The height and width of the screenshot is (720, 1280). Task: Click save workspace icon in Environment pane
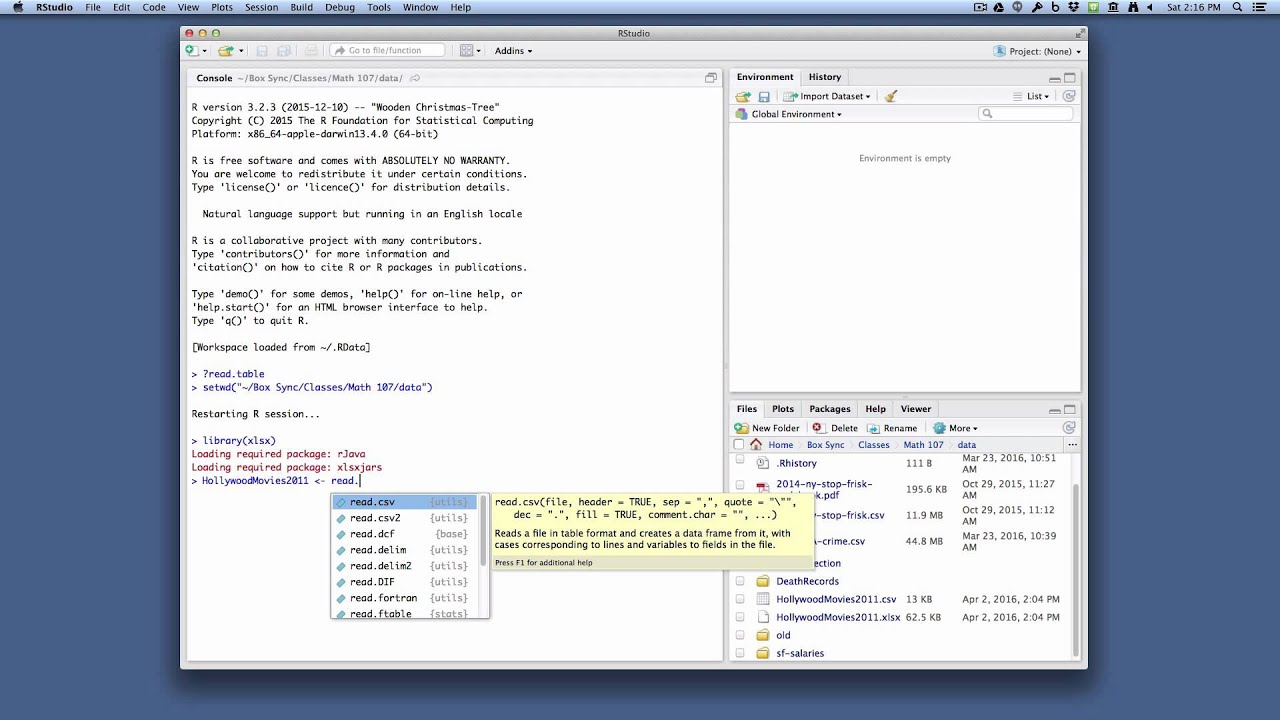coord(764,96)
